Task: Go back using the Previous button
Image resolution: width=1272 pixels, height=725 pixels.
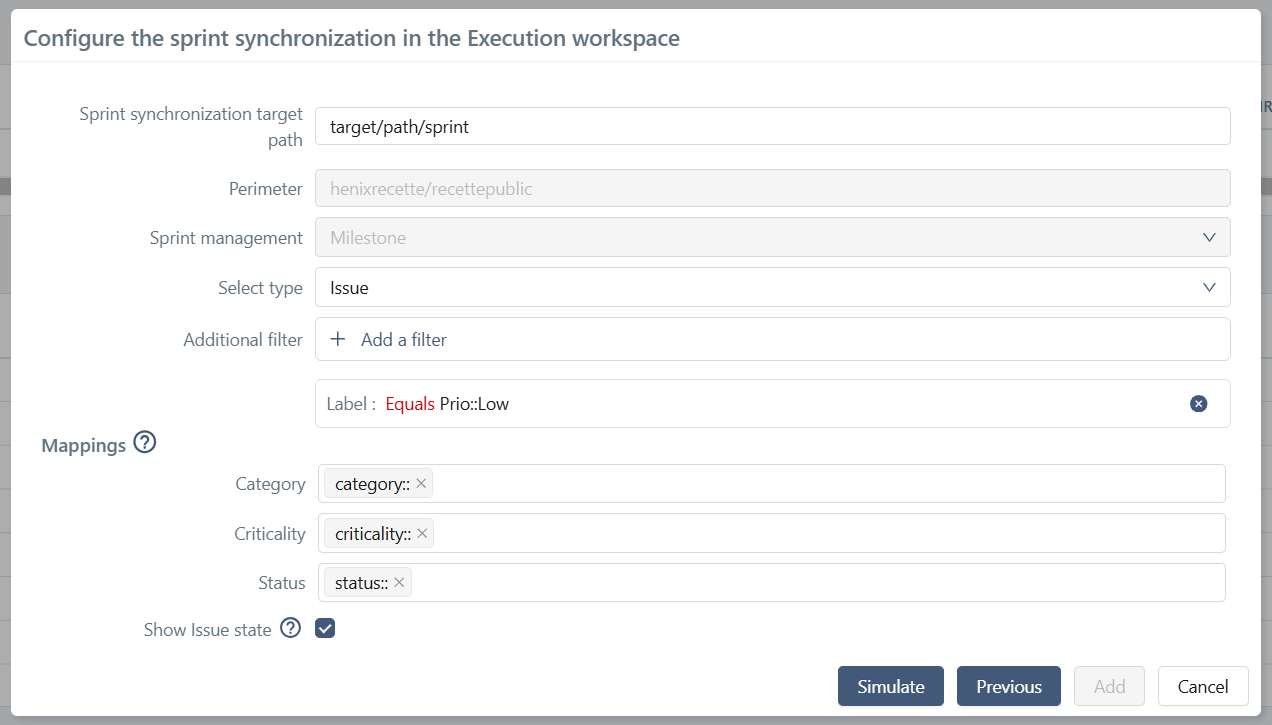Action: click(1008, 686)
